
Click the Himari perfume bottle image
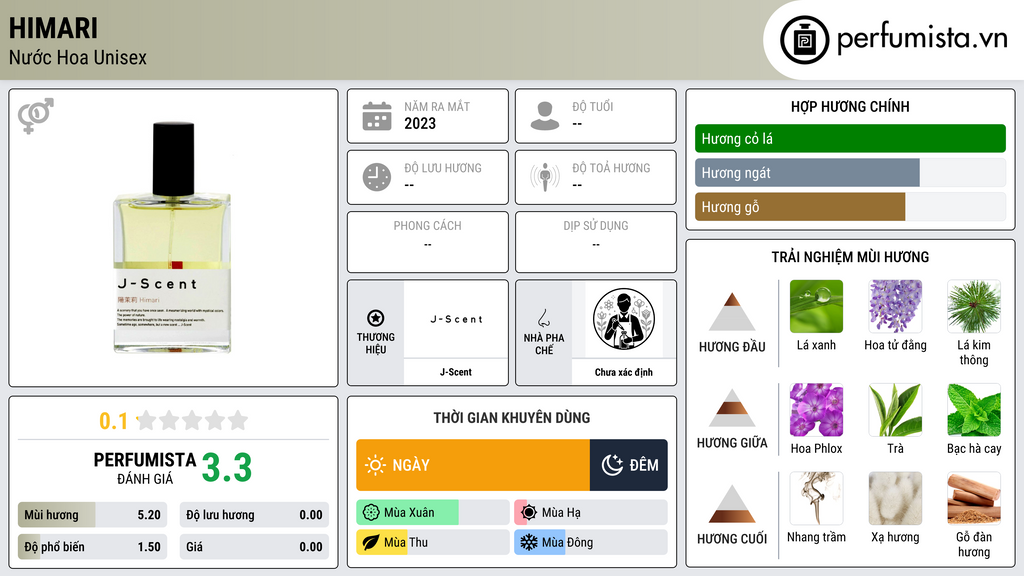click(x=172, y=238)
